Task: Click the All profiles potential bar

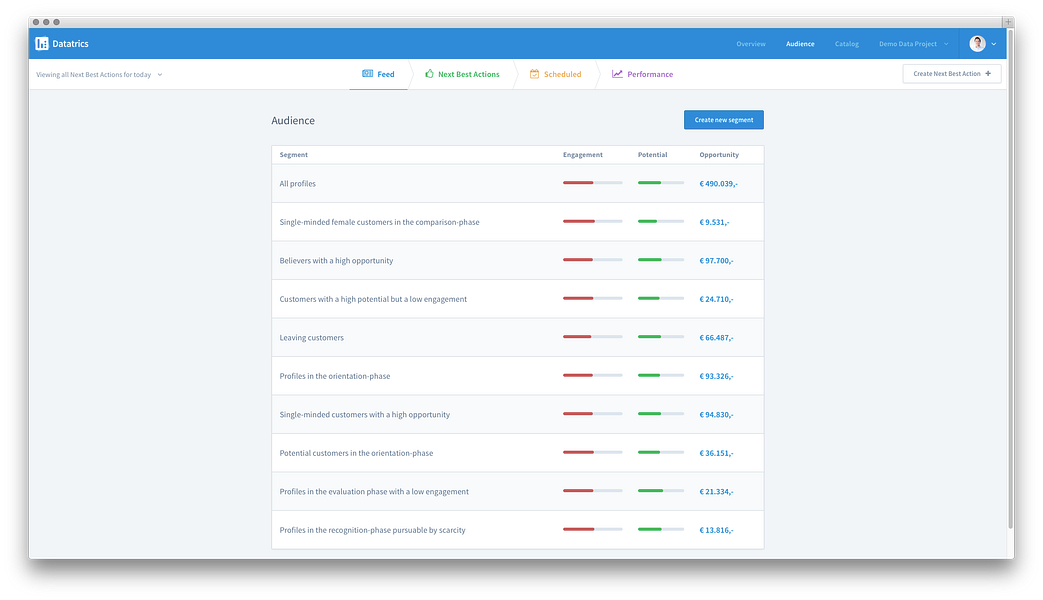Action: coord(661,182)
